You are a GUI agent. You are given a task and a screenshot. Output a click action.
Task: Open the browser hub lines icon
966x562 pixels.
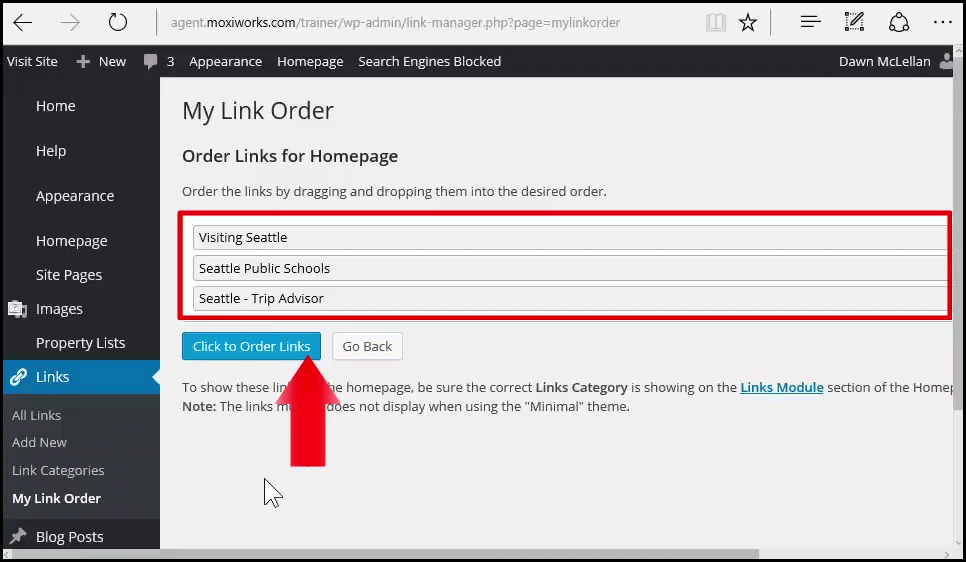(811, 22)
